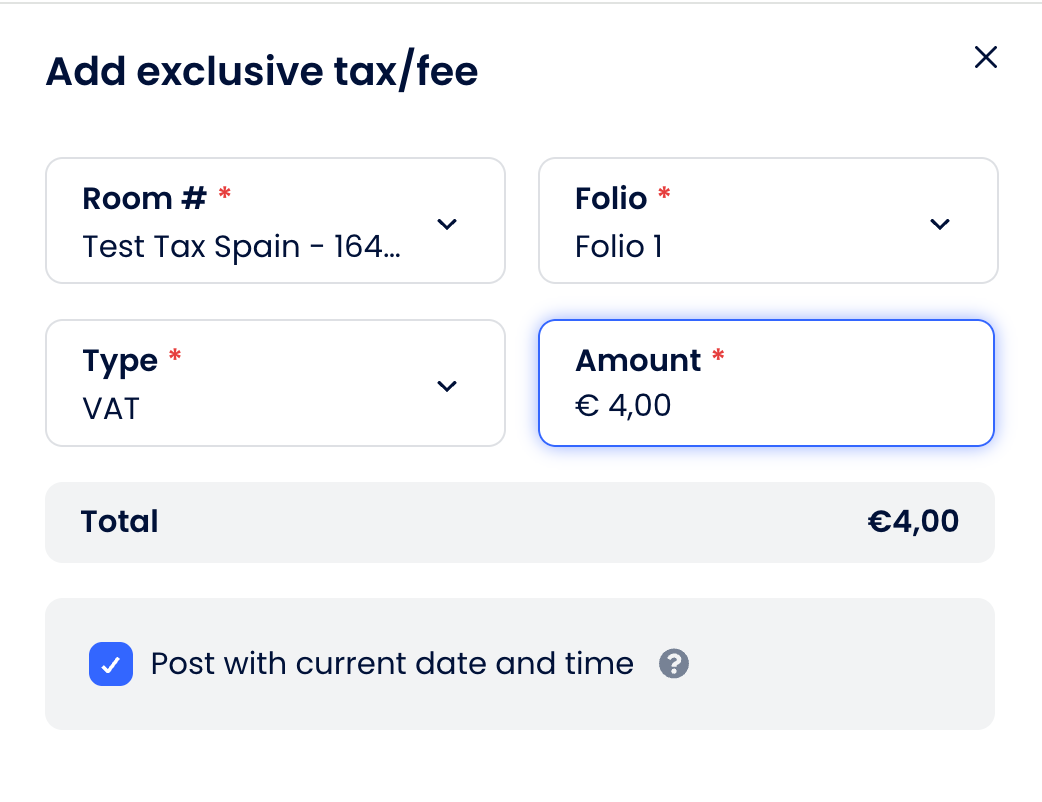Screen dimensions: 1042x802
Task: Click the Total label text
Action: click(x=120, y=522)
